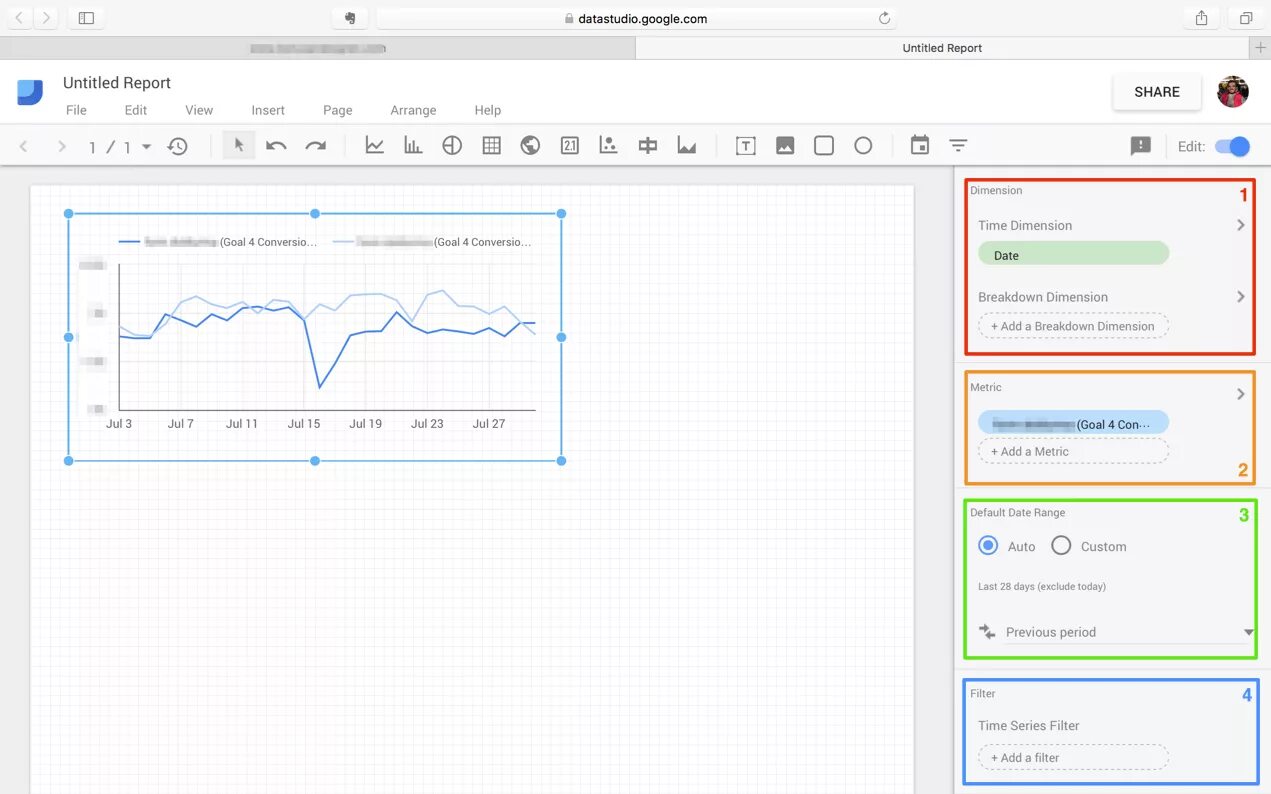Open the View menu
The width and height of the screenshot is (1271, 794).
[x=199, y=110]
